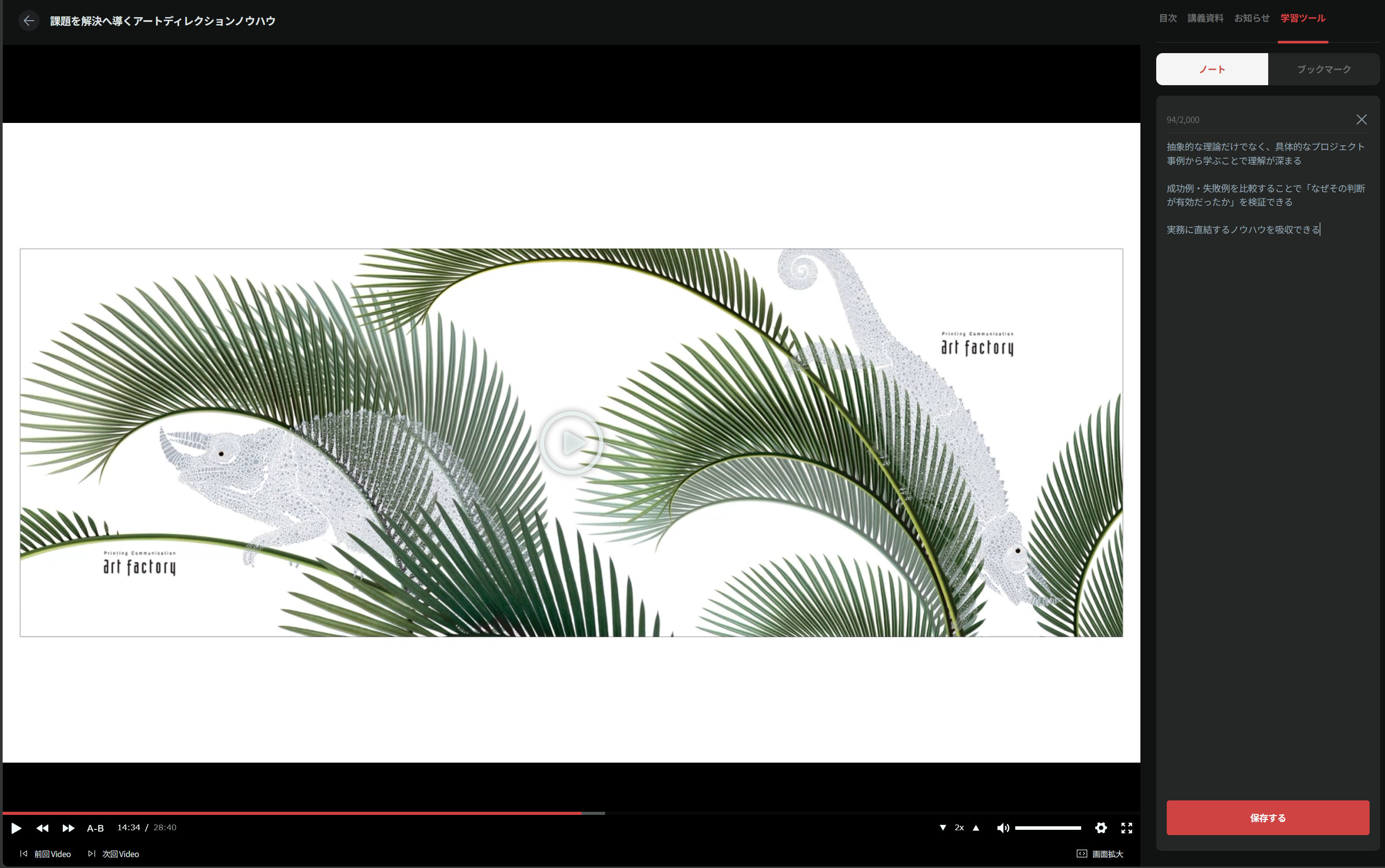Switch to the ブックマーク tab

(1324, 69)
